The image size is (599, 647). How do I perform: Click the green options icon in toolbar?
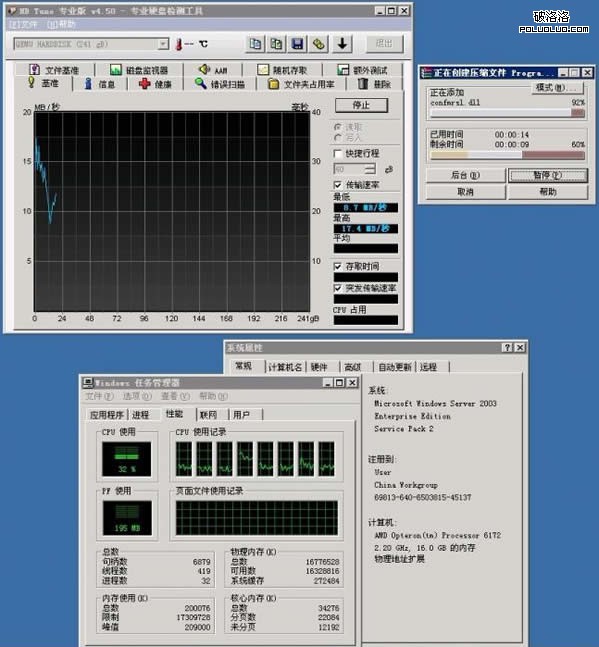pos(318,44)
